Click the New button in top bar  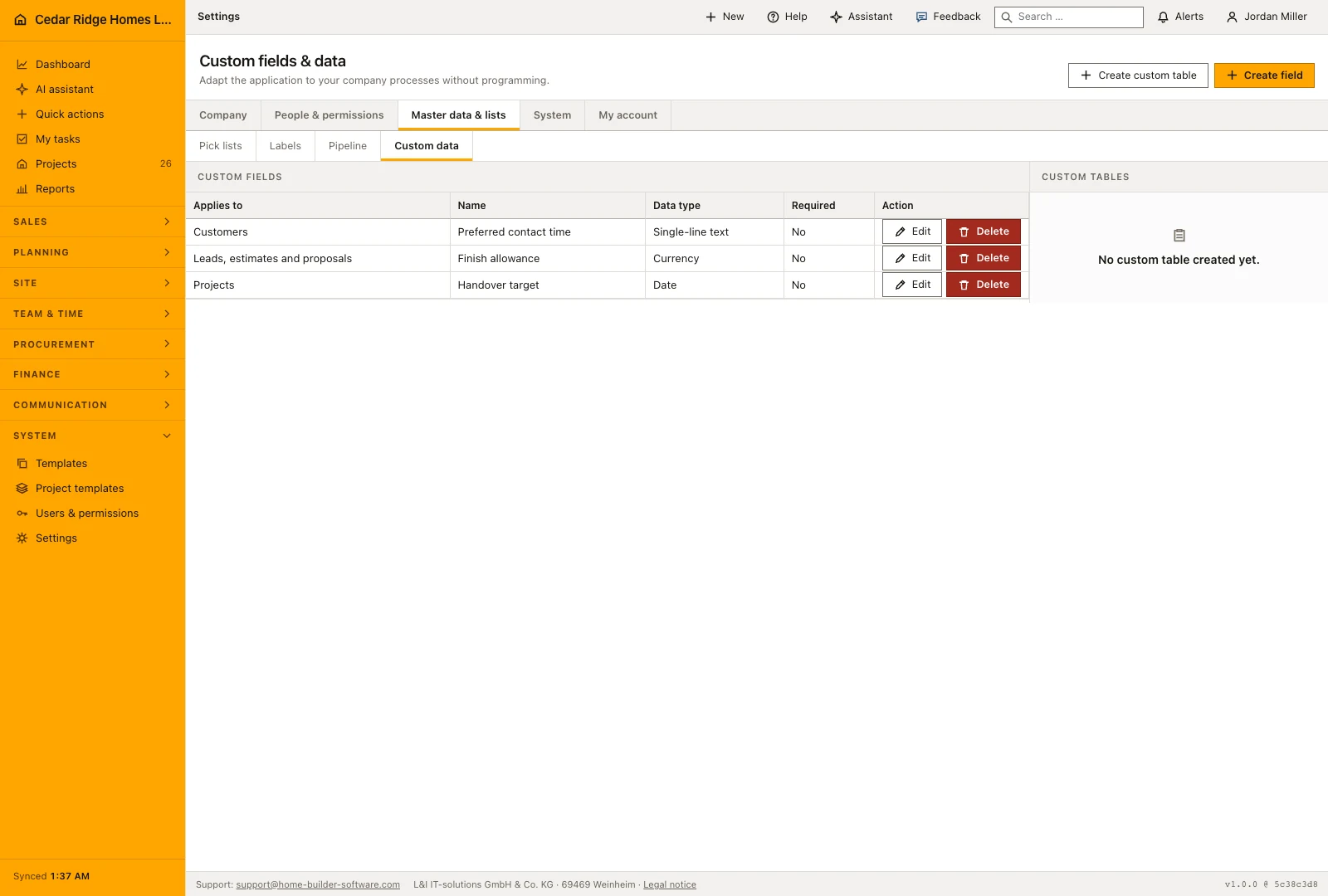(725, 17)
